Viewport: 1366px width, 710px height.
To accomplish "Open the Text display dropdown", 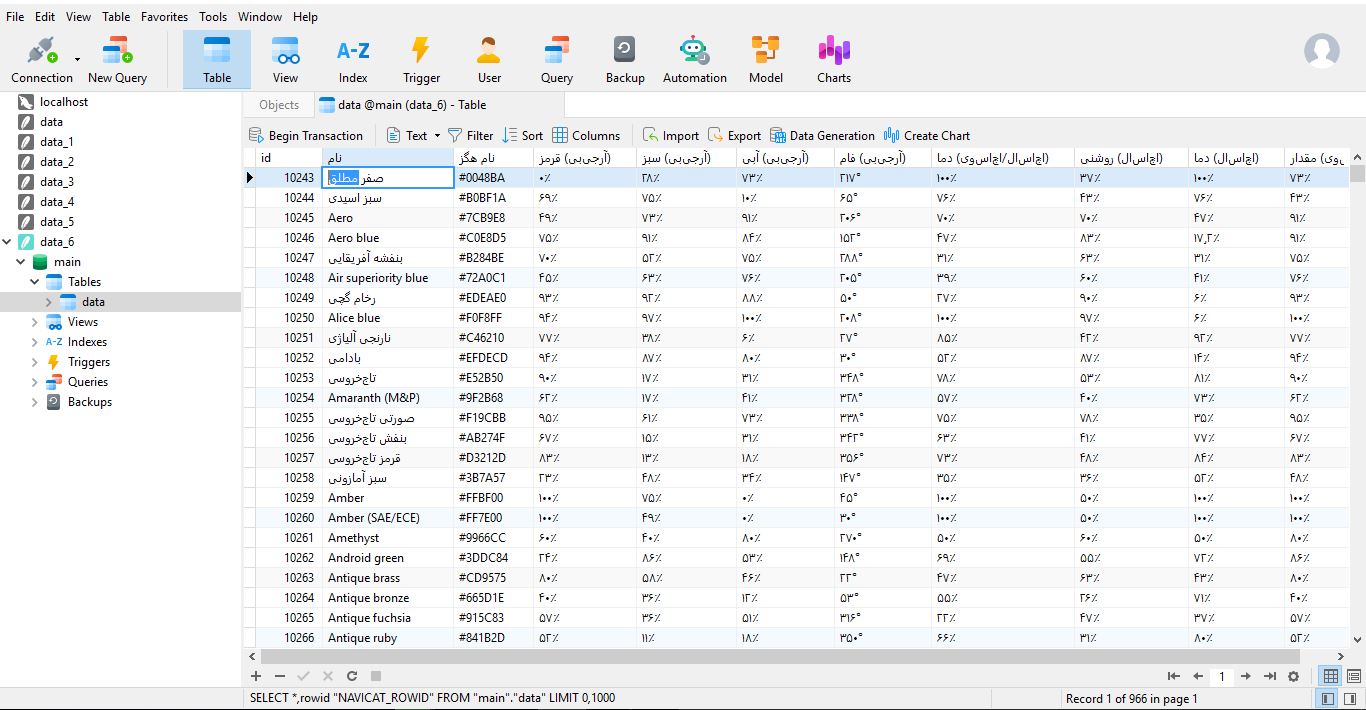I will 413,135.
